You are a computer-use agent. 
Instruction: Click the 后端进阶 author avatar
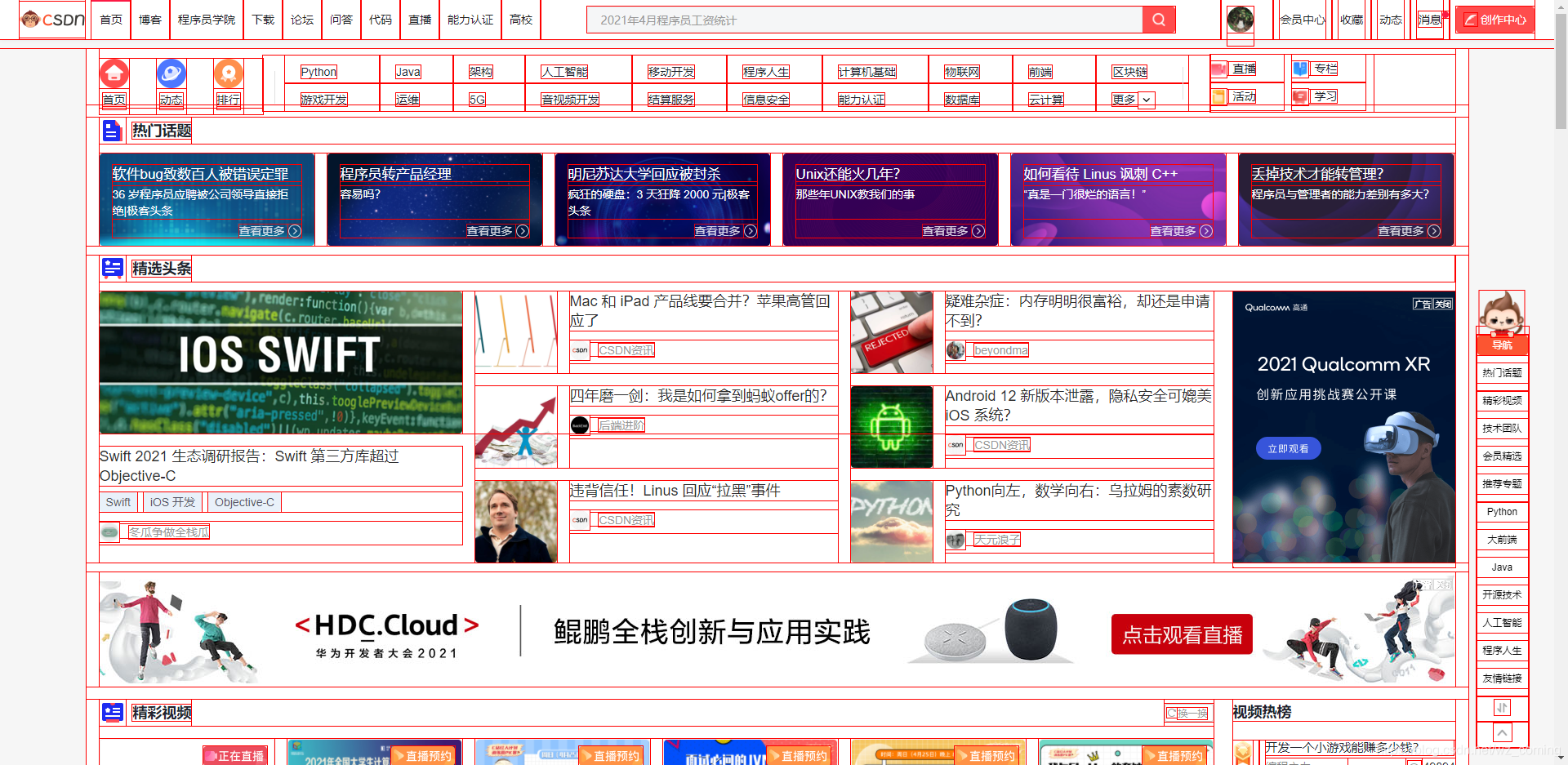coord(580,425)
